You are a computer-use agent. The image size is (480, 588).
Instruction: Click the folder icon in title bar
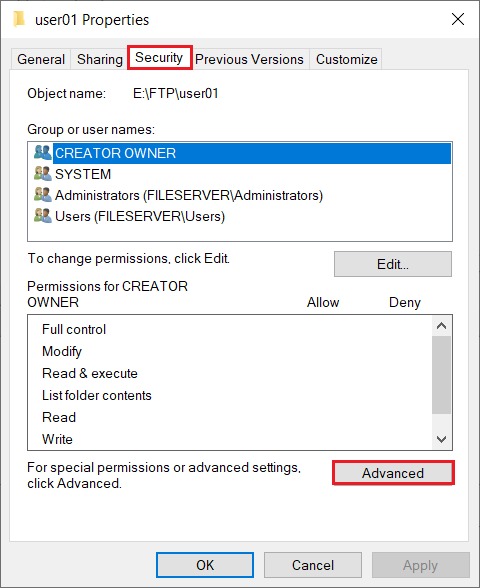coord(19,19)
